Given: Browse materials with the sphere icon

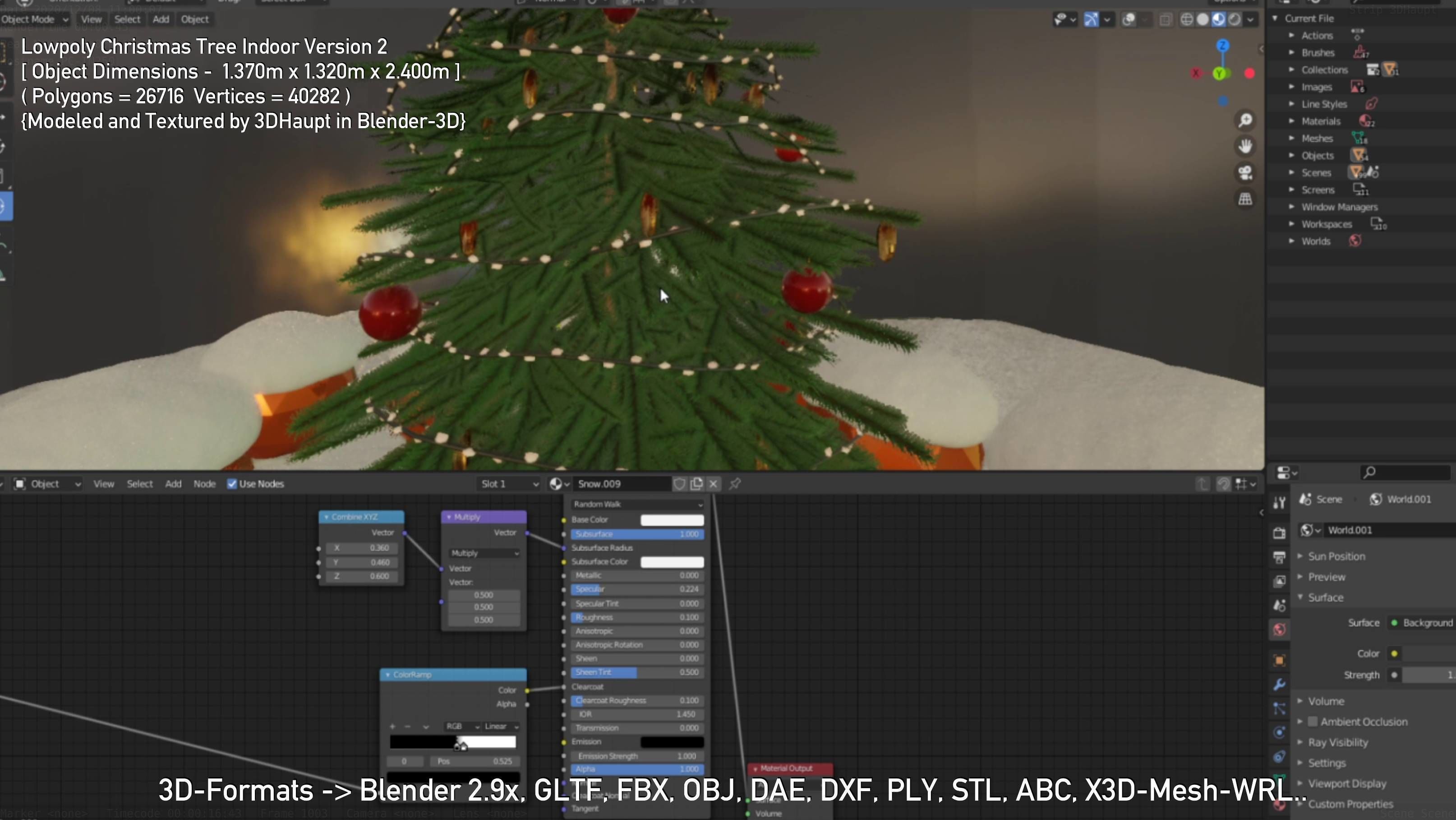Looking at the screenshot, I should (559, 484).
